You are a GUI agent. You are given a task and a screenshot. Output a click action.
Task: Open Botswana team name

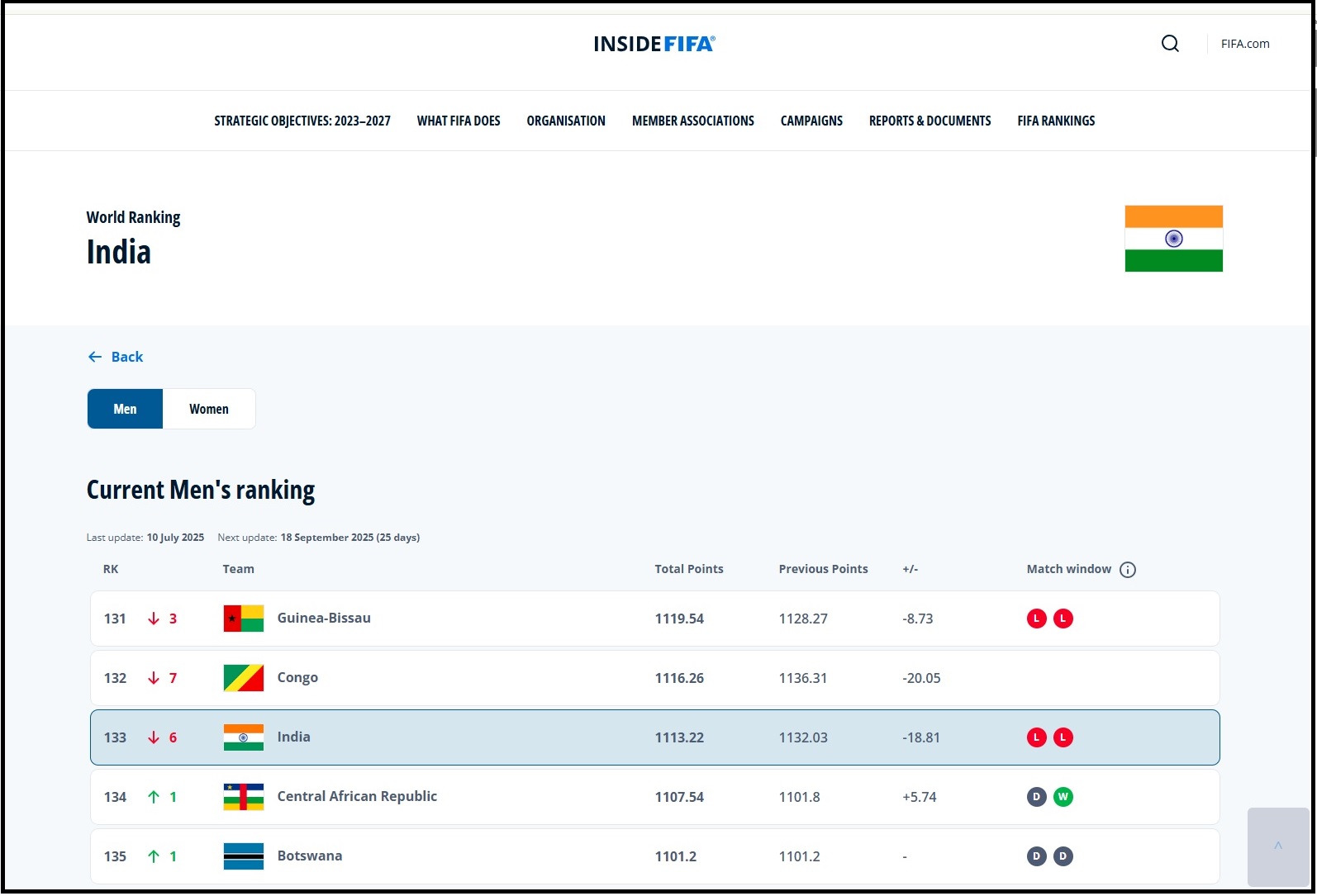pyautogui.click(x=310, y=856)
